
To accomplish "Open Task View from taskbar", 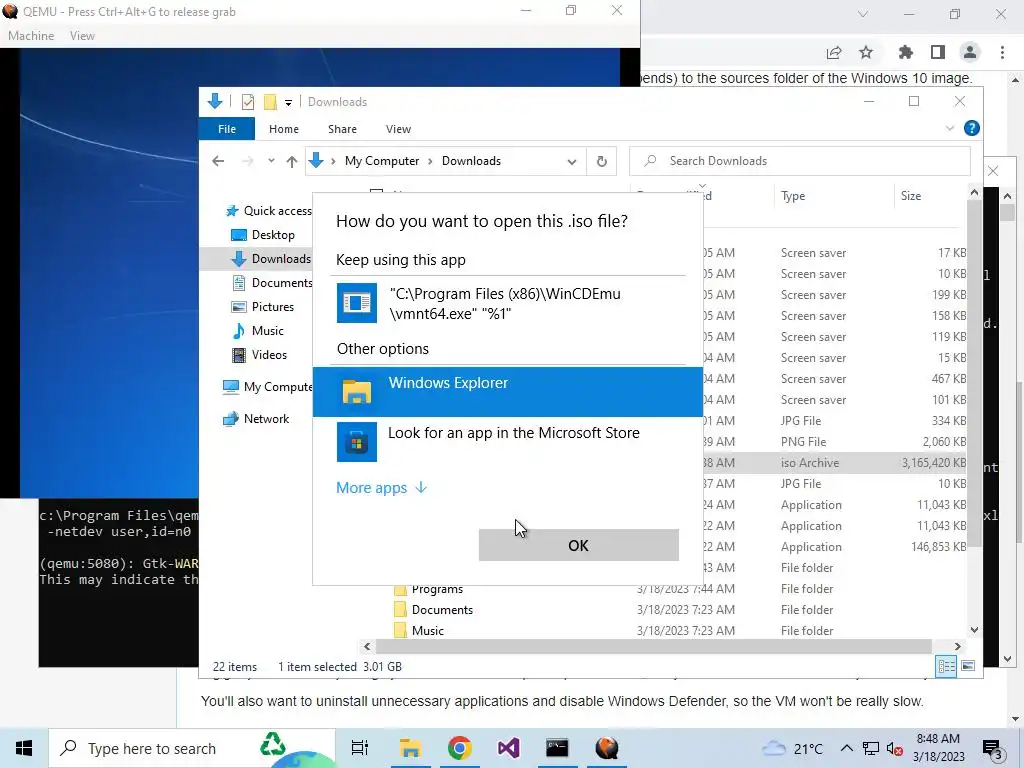I will click(x=360, y=748).
